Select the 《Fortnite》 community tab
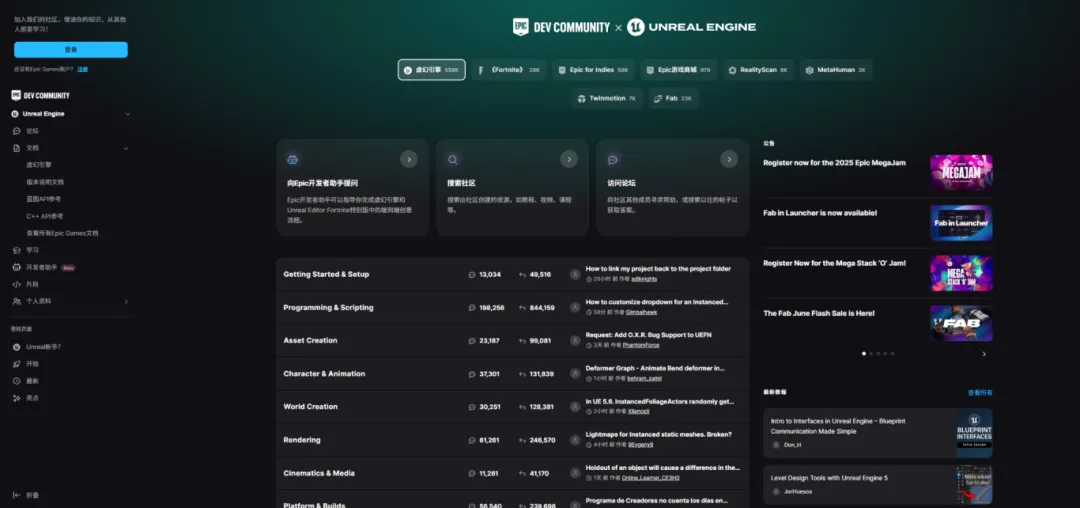1080x508 pixels. pyautogui.click(x=509, y=70)
